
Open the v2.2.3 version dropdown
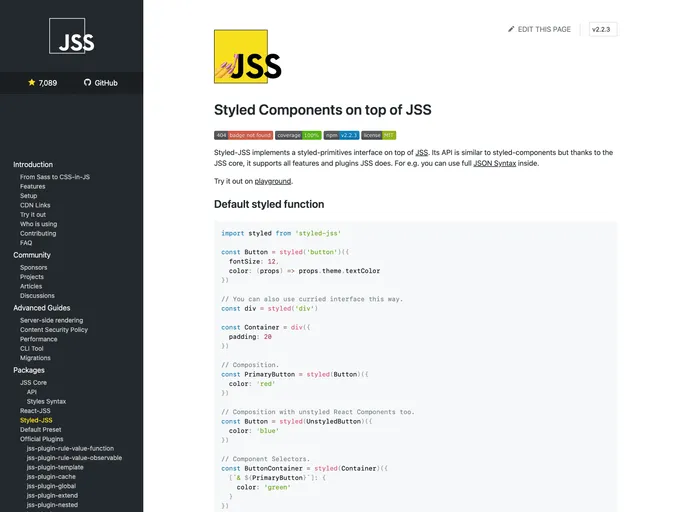click(x=603, y=29)
